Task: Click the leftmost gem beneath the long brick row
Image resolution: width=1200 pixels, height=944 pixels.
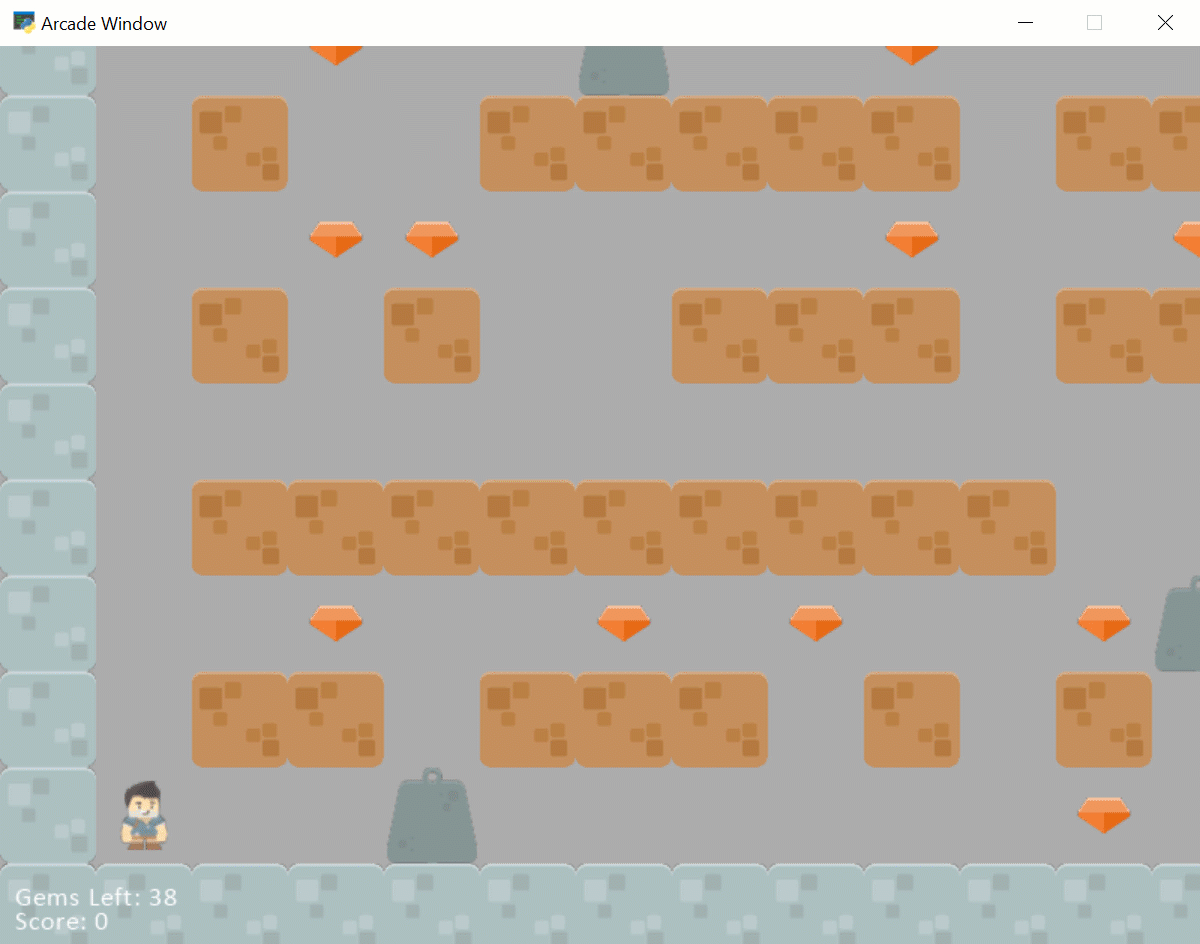Action: coord(336,623)
